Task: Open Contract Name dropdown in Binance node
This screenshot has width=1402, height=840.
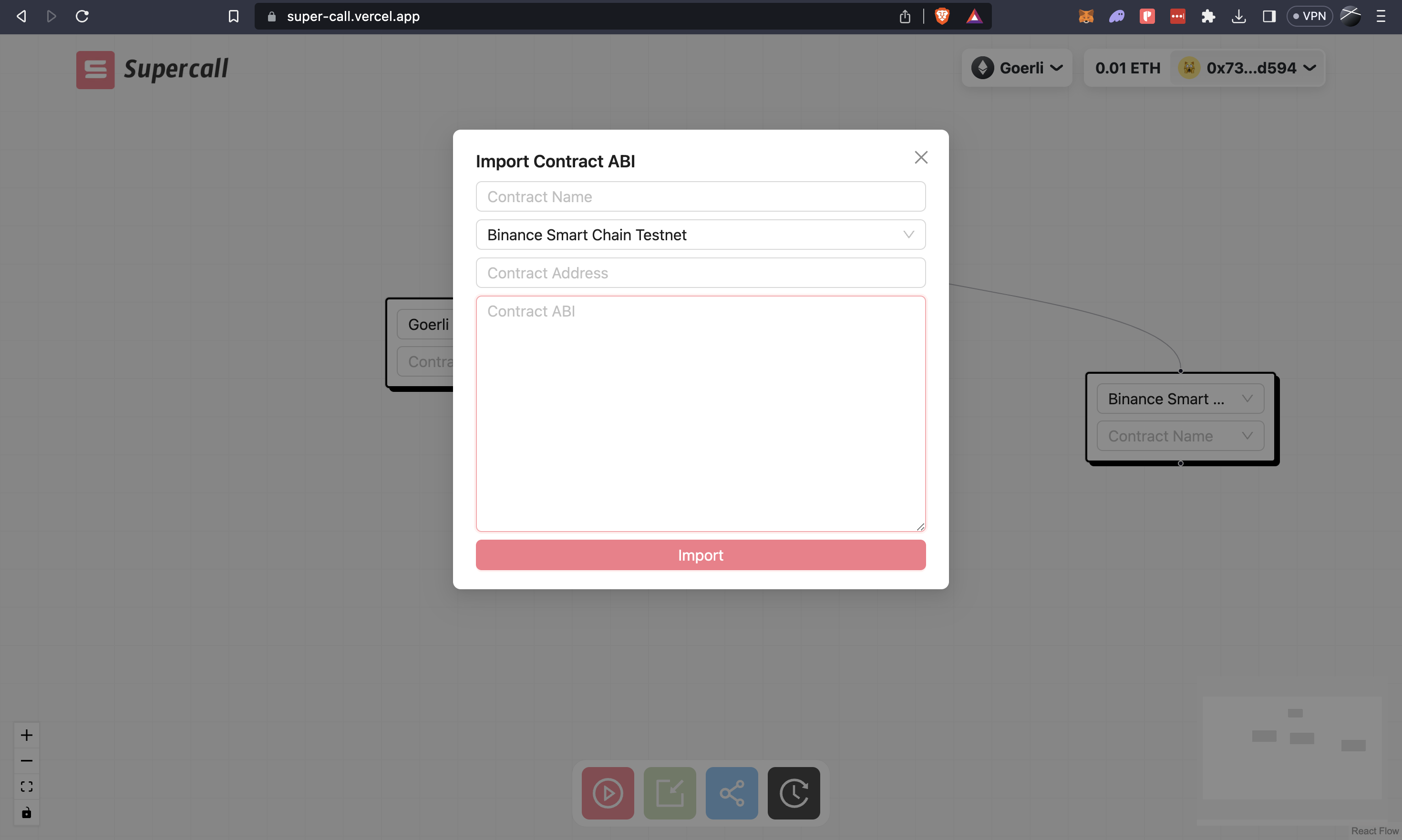Action: (x=1180, y=436)
